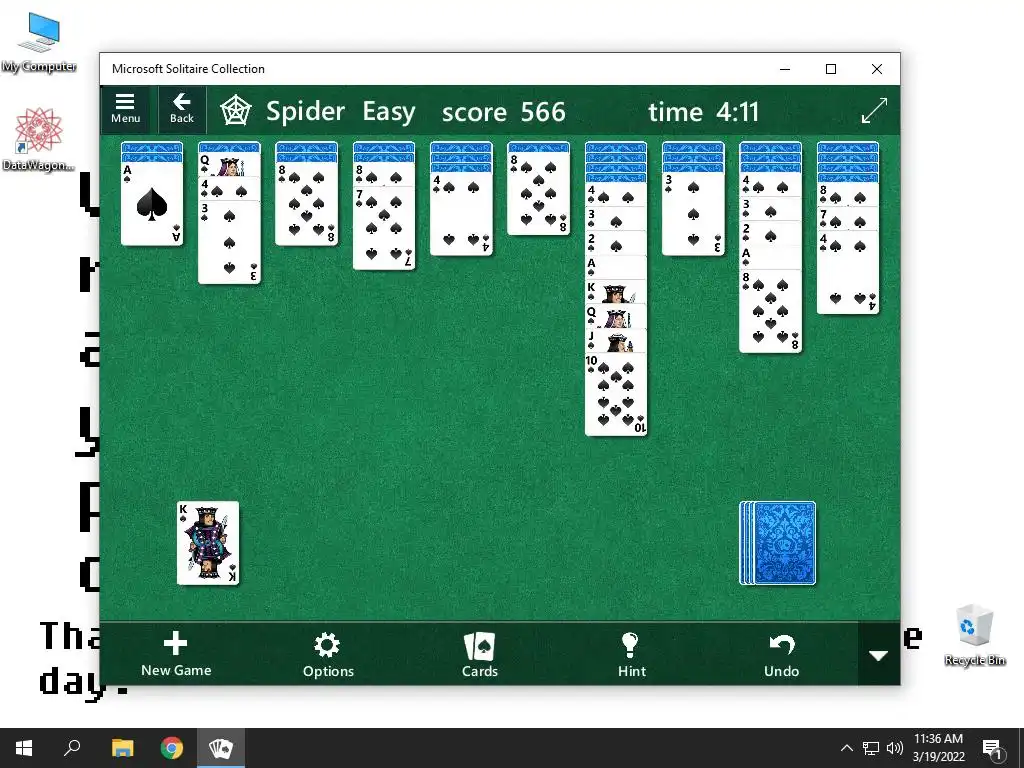The height and width of the screenshot is (768, 1024).
Task: Click the Spider web game icon
Action: pyautogui.click(x=236, y=110)
